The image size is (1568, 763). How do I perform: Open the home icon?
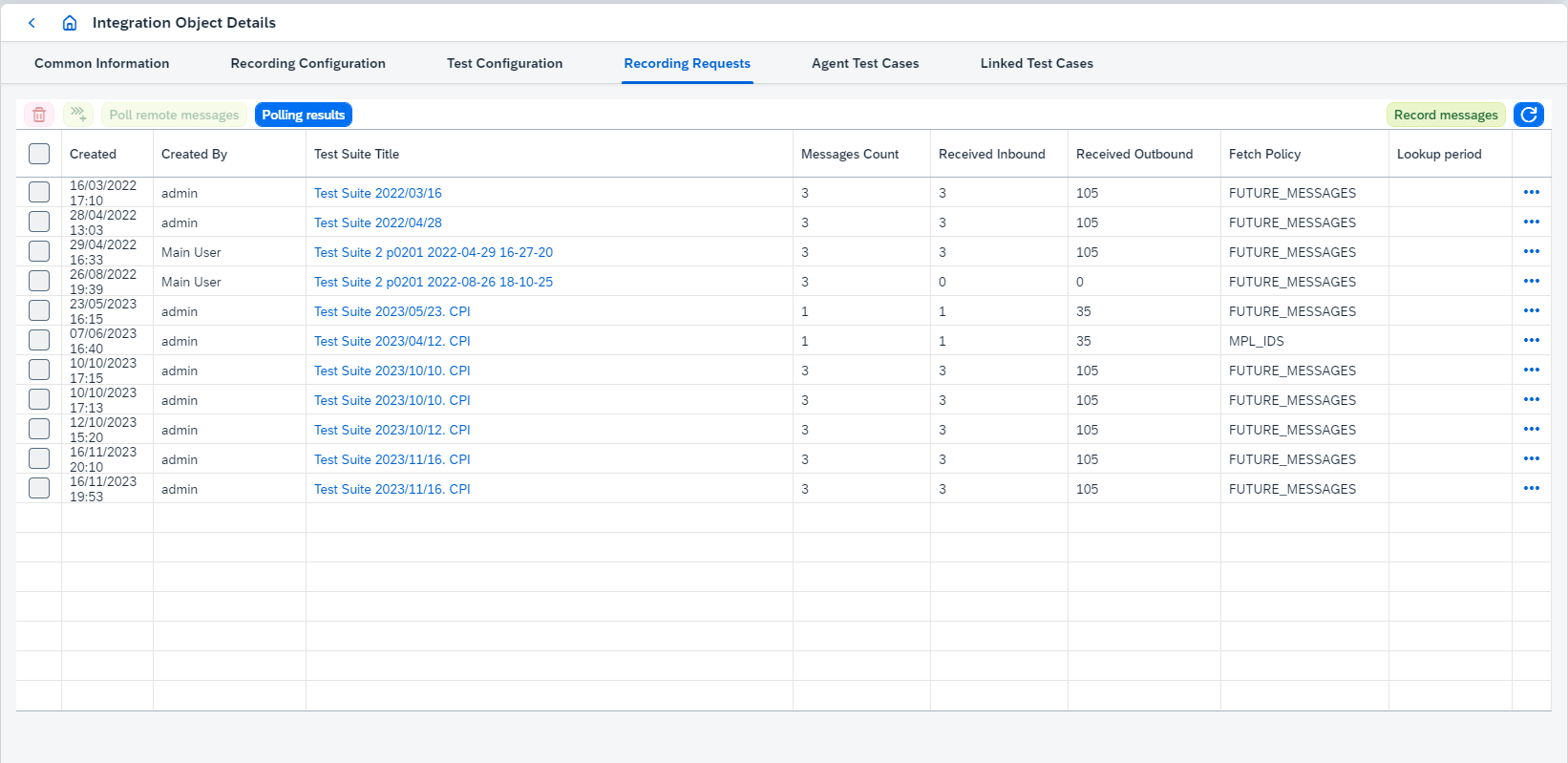[70, 23]
